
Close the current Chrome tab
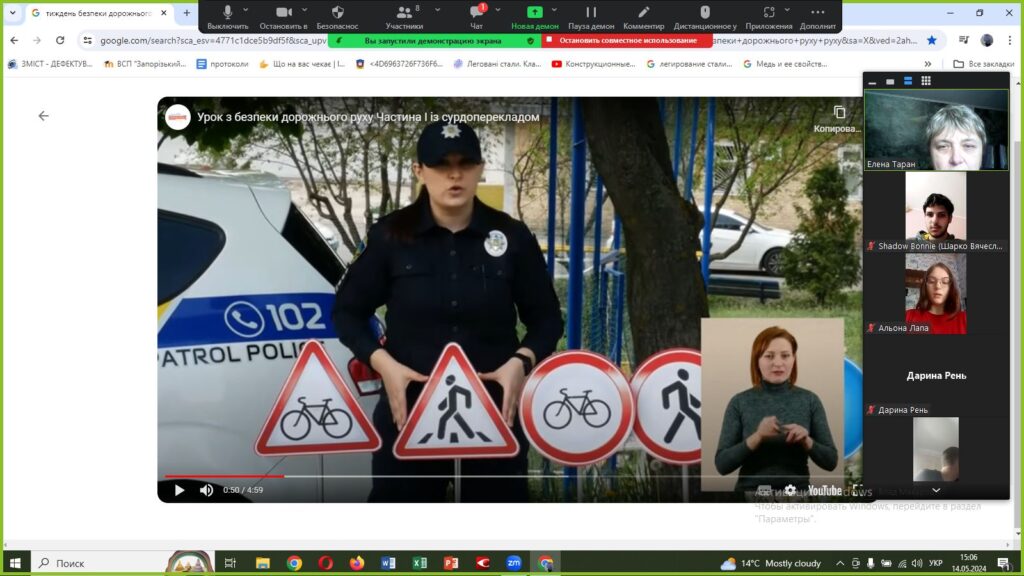coord(164,13)
